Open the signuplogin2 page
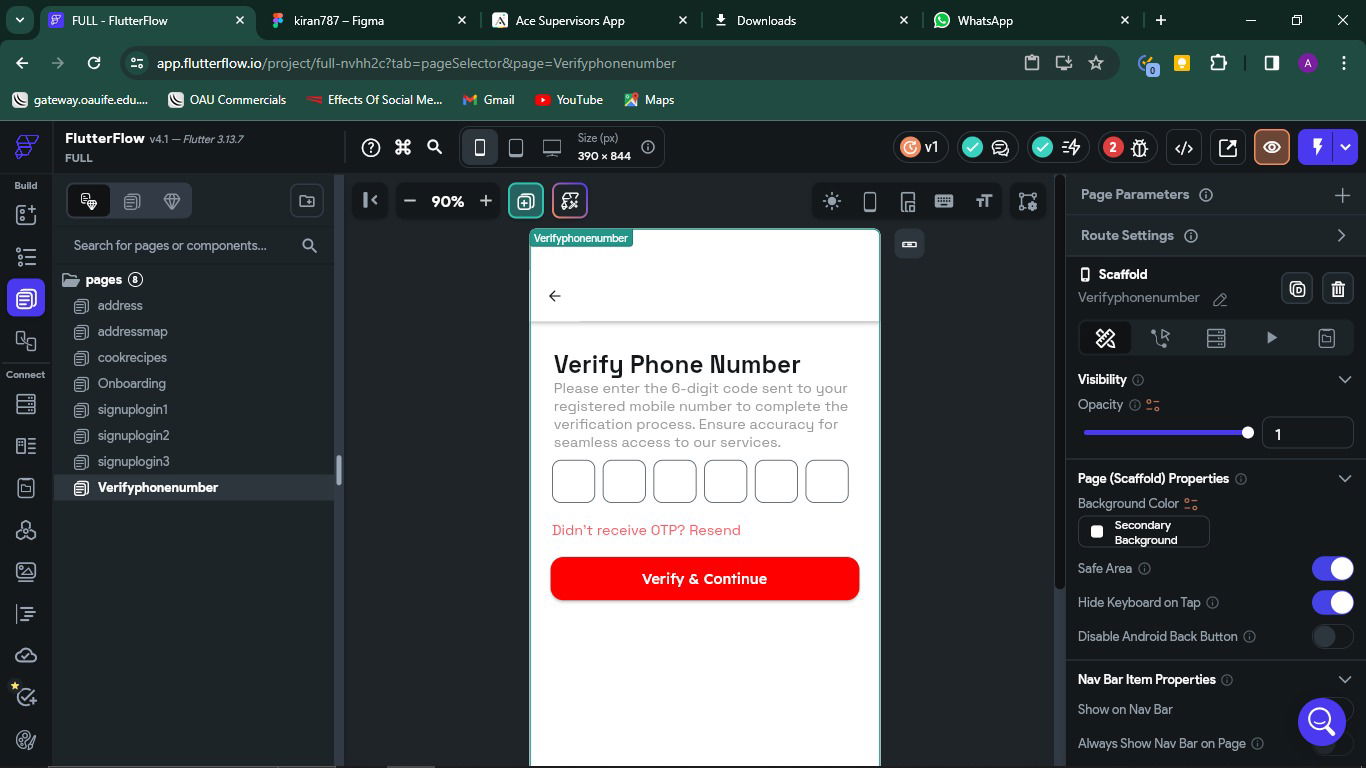 (133, 436)
